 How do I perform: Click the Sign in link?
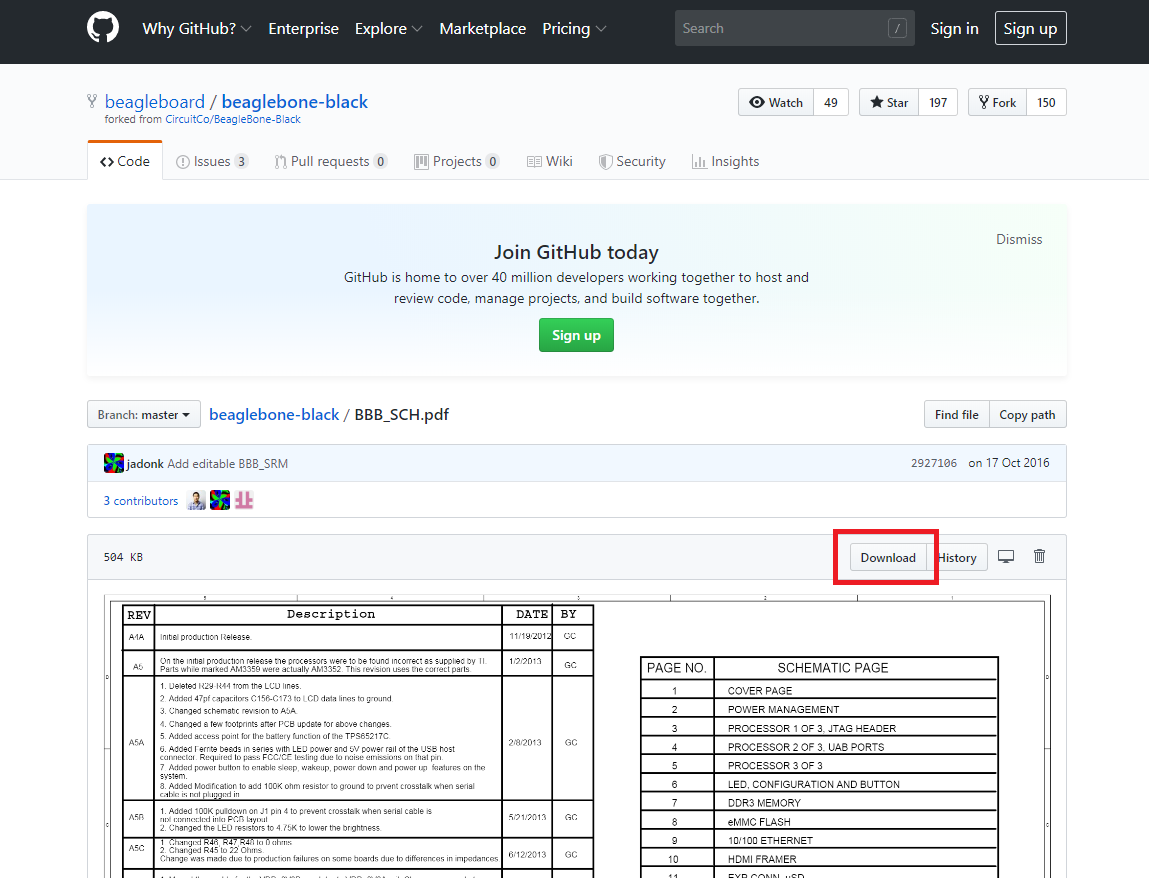[x=954, y=29]
